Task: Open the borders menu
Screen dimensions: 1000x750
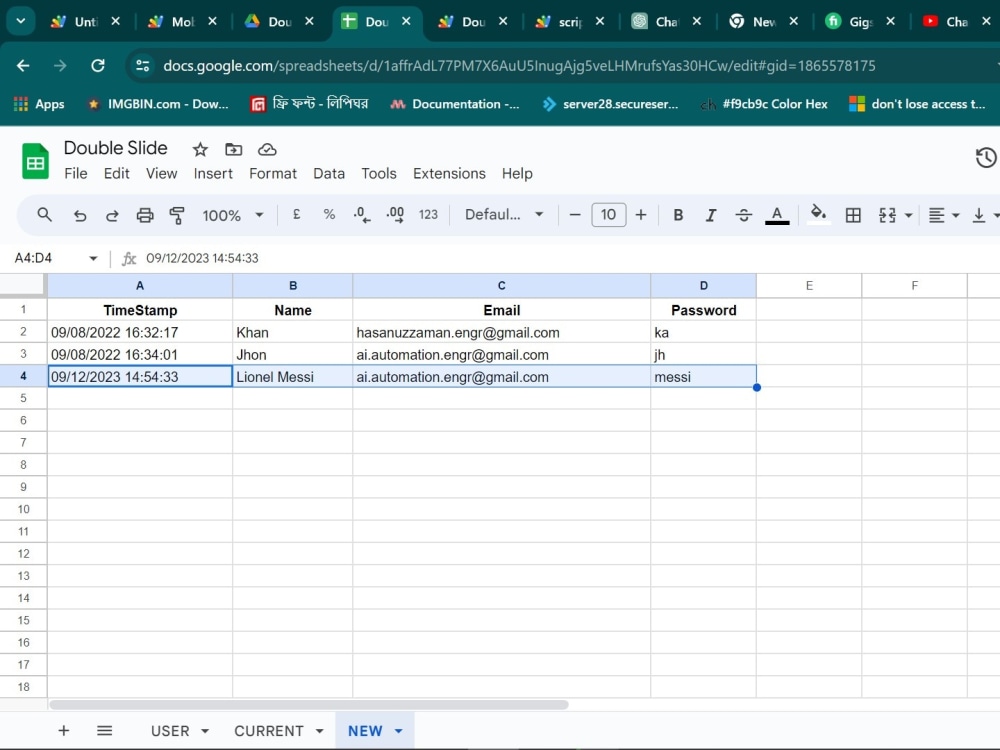Action: tap(853, 214)
